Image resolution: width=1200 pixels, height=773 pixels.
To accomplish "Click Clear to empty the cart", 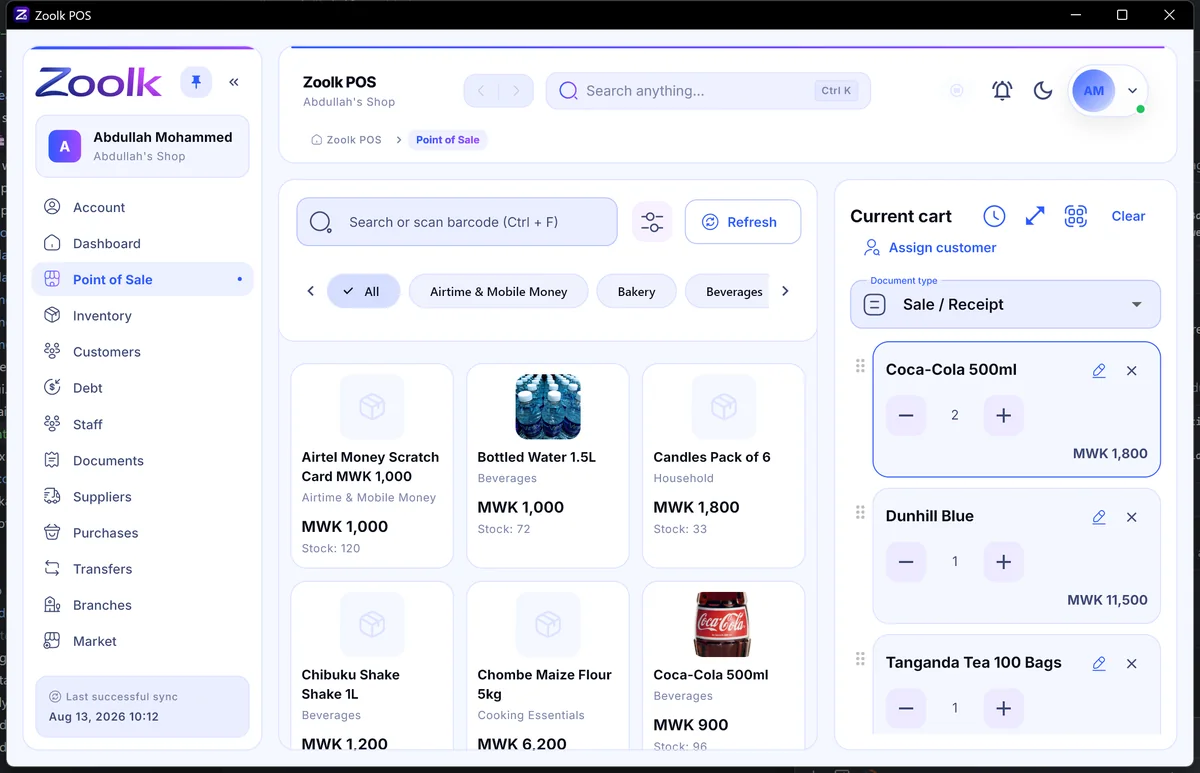I will pyautogui.click(x=1128, y=216).
